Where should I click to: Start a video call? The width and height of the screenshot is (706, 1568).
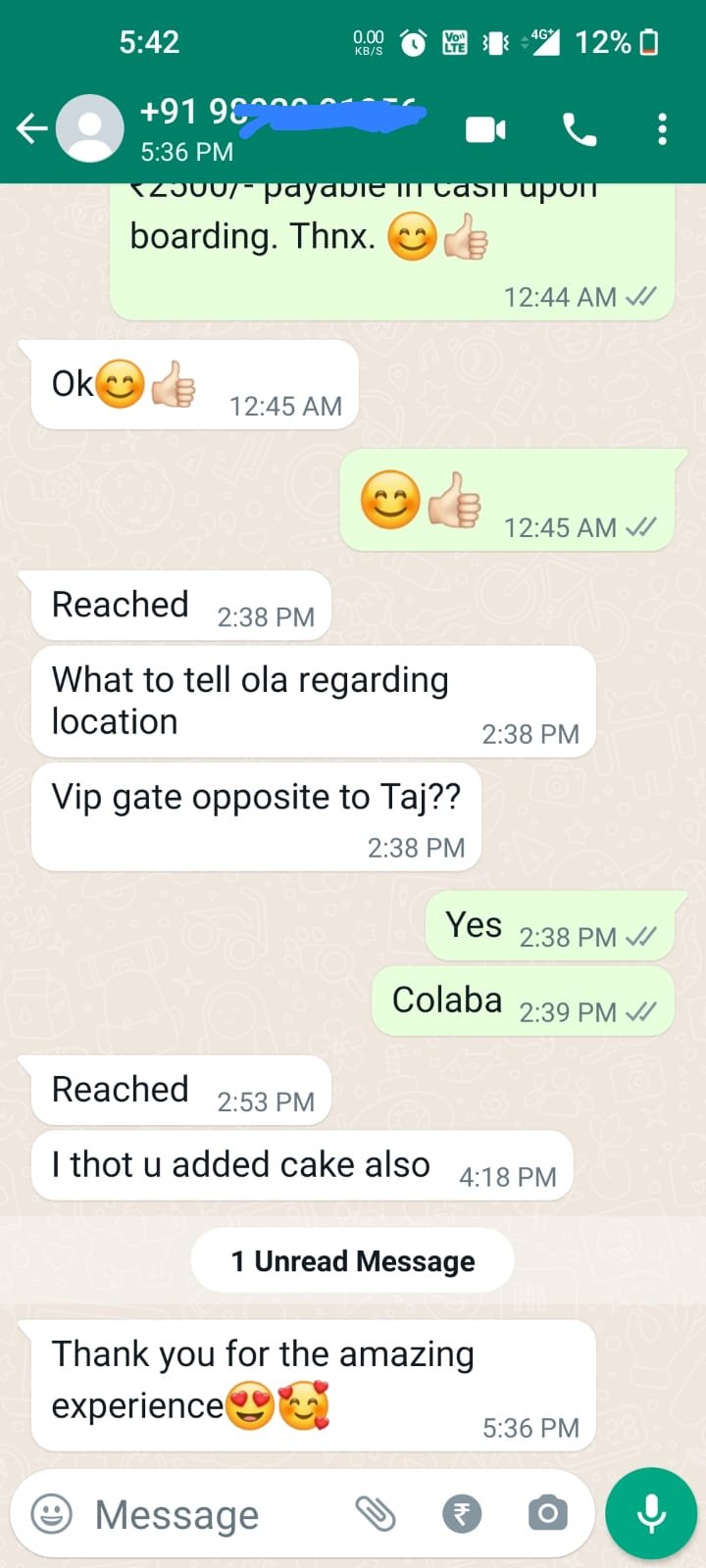[x=485, y=129]
